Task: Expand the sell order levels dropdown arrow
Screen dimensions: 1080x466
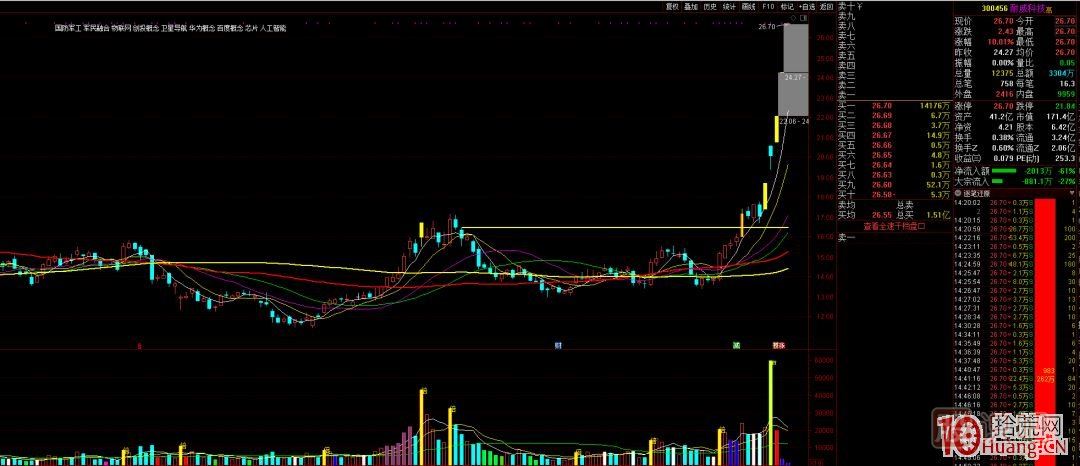Action: 859,7
